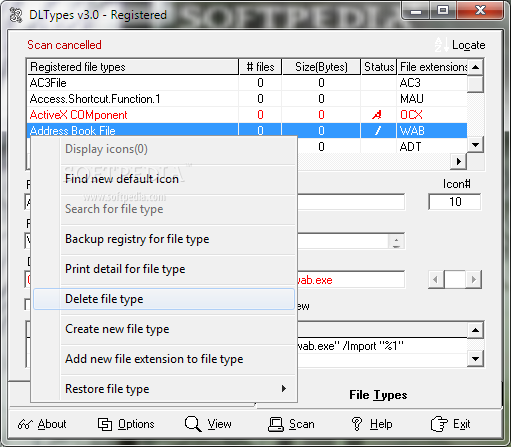Click the AC3 extension cell
511x447 pixels.
click(432, 83)
